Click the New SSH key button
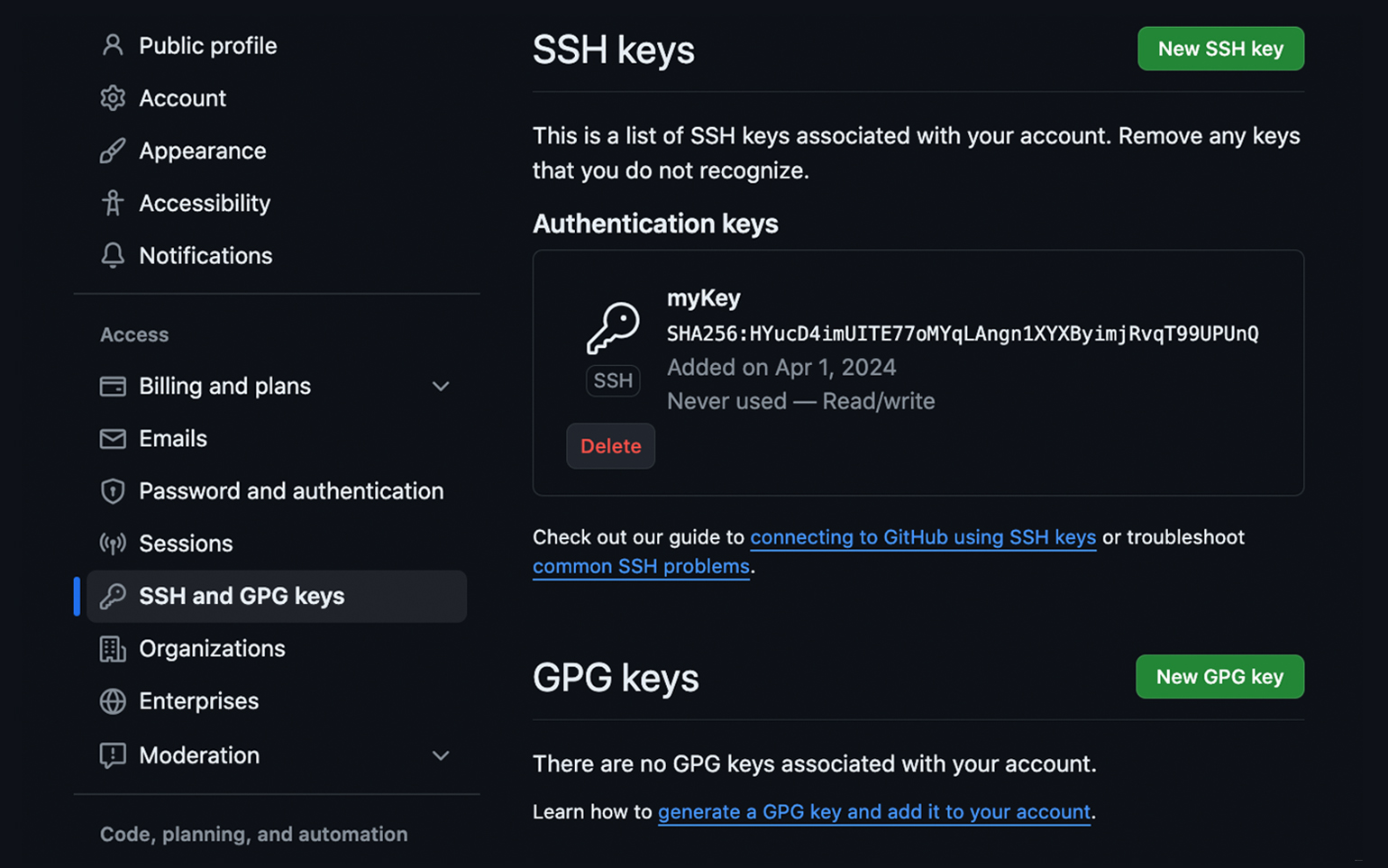1388x868 pixels. [1220, 49]
